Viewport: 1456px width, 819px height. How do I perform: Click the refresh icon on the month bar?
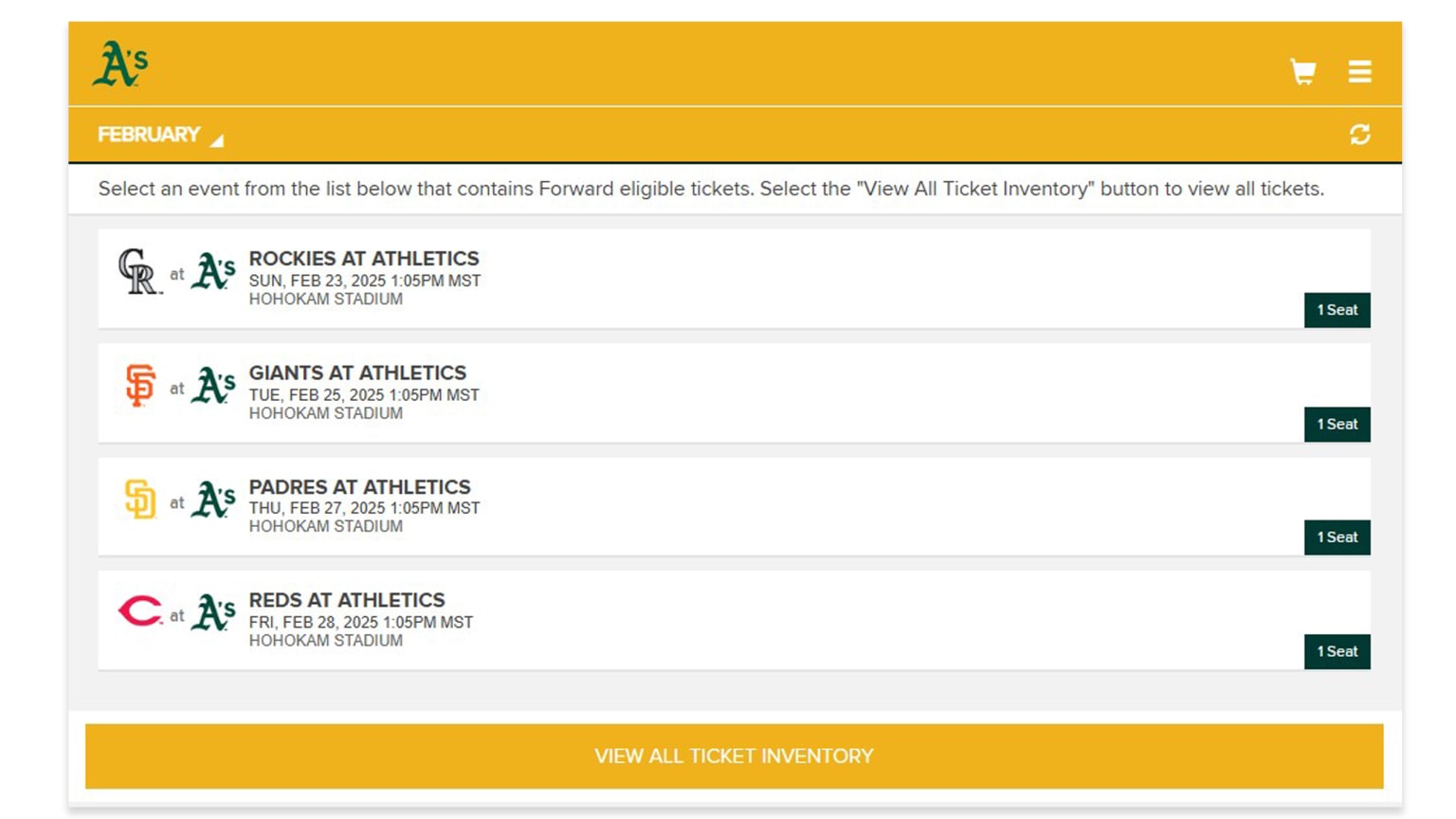tap(1361, 135)
